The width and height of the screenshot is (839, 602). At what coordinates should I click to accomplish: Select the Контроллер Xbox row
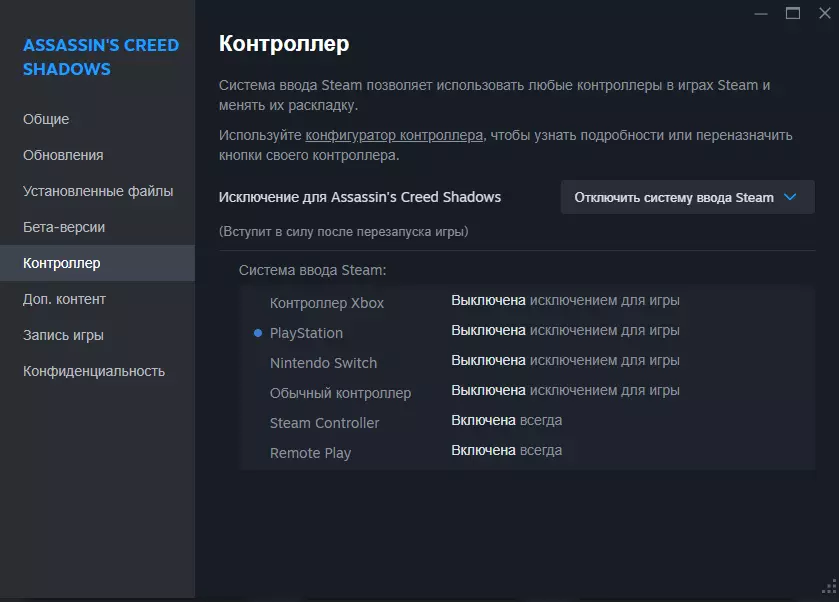327,303
